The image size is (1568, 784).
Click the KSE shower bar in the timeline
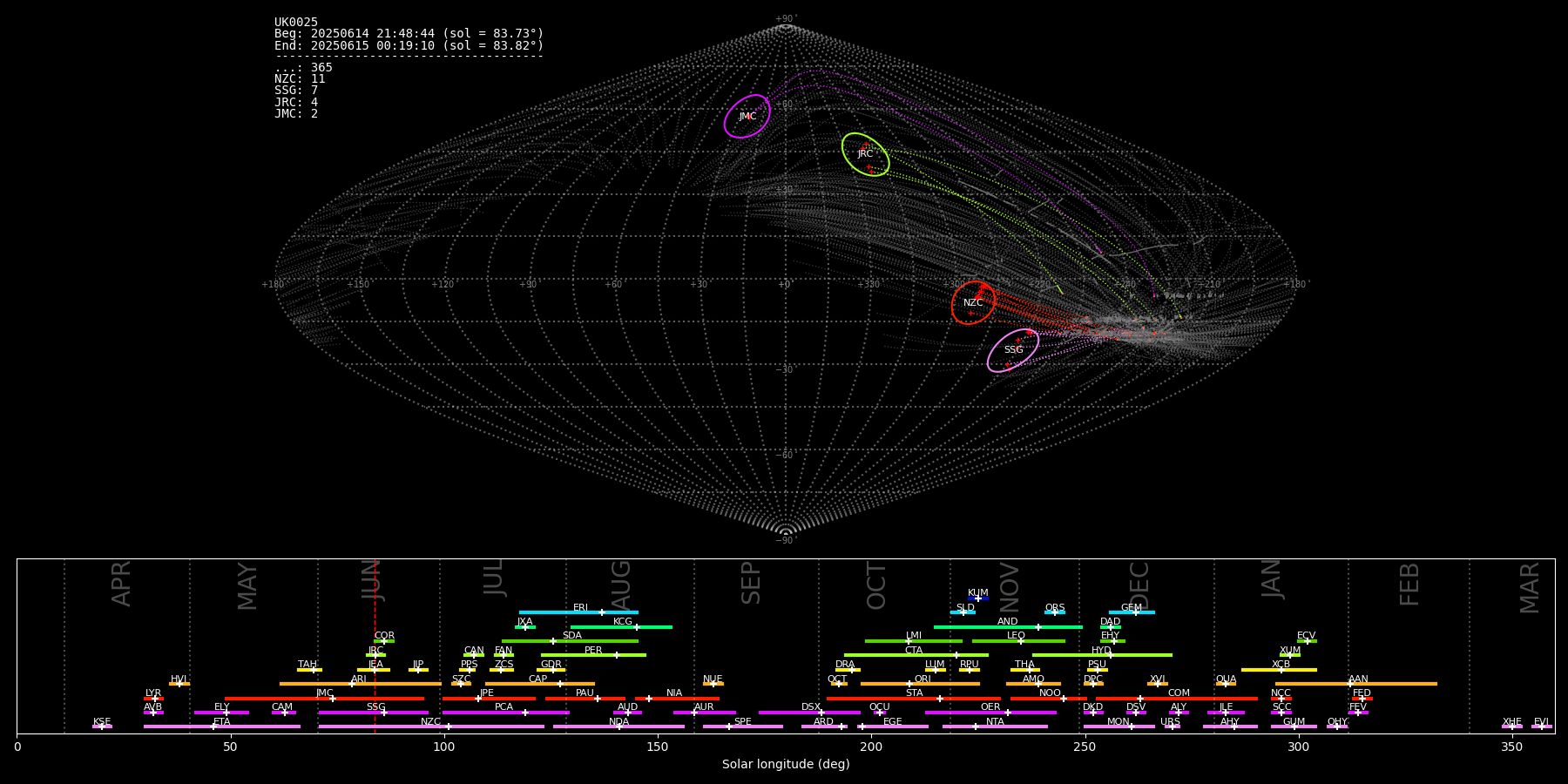coord(102,727)
